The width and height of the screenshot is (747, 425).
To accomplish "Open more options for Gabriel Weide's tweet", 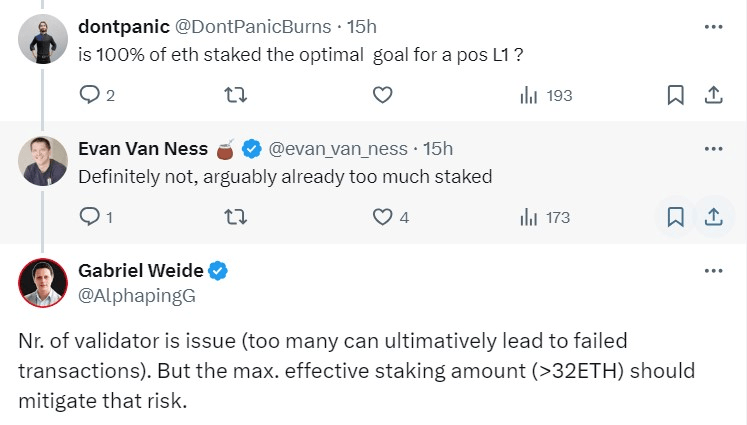I will [713, 271].
